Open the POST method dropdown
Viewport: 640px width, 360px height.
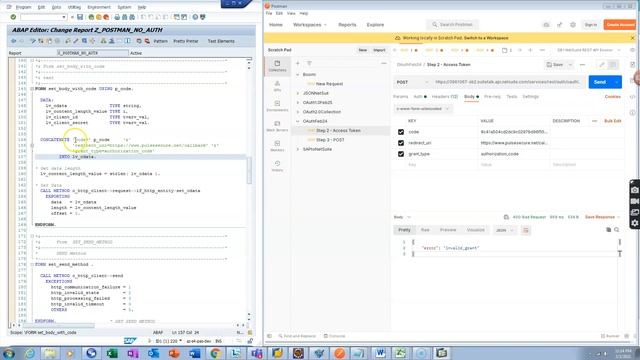pyautogui.click(x=412, y=82)
